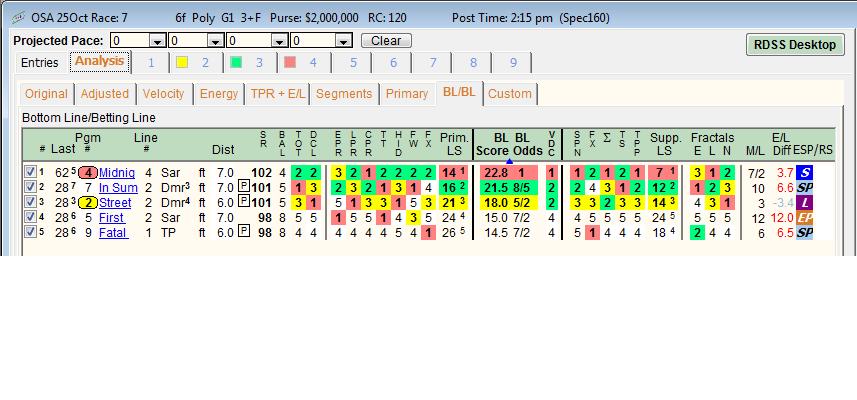The width and height of the screenshot is (857, 400).
Task: Click program number 4 badge for Midniq
Action: coord(88,174)
